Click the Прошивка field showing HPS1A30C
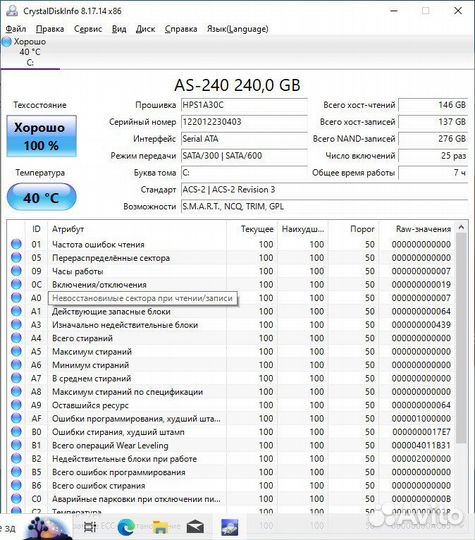 (244, 105)
